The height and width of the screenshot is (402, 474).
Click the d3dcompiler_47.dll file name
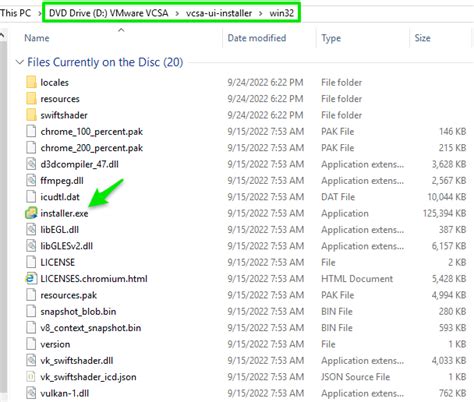click(79, 164)
